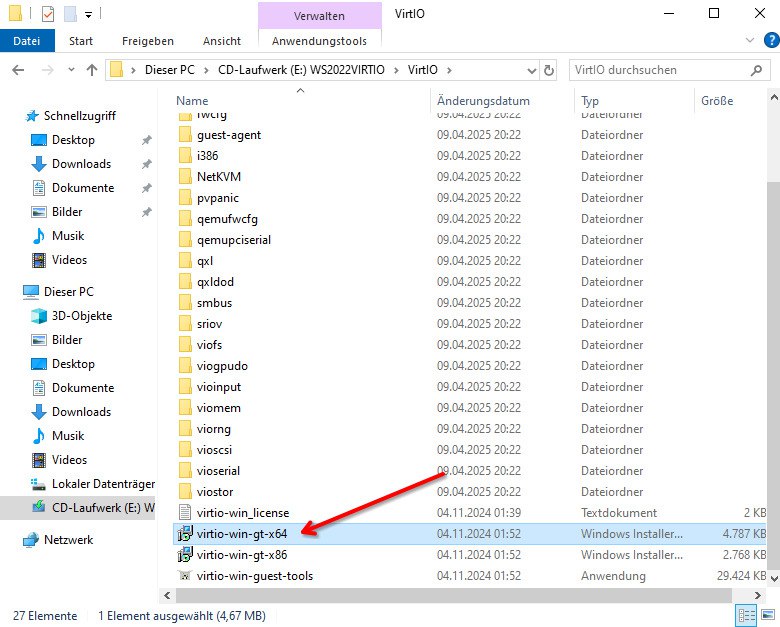Open the viostor folder icon
Viewport: 780px width, 627px height.
click(x=185, y=492)
